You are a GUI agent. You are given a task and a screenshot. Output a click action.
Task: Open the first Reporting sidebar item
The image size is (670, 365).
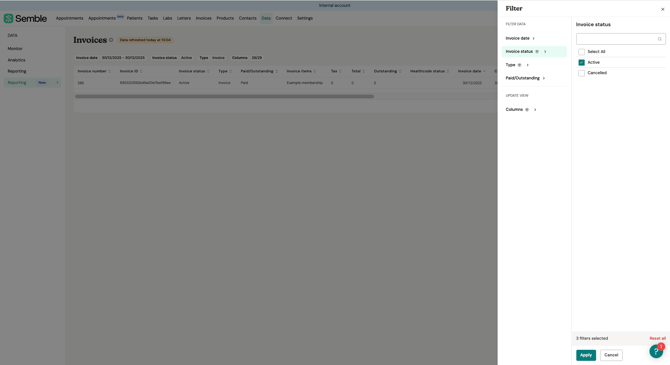tap(17, 71)
